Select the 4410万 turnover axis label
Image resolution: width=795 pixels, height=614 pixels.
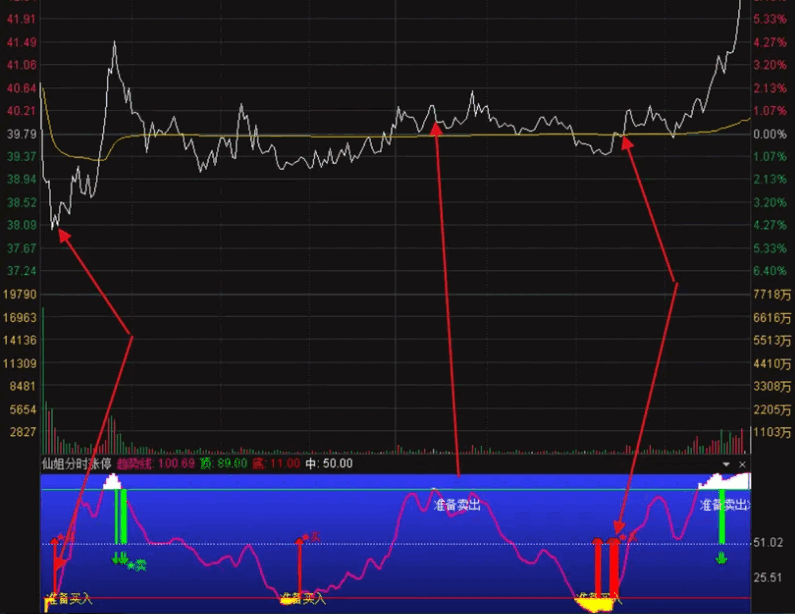772,364
